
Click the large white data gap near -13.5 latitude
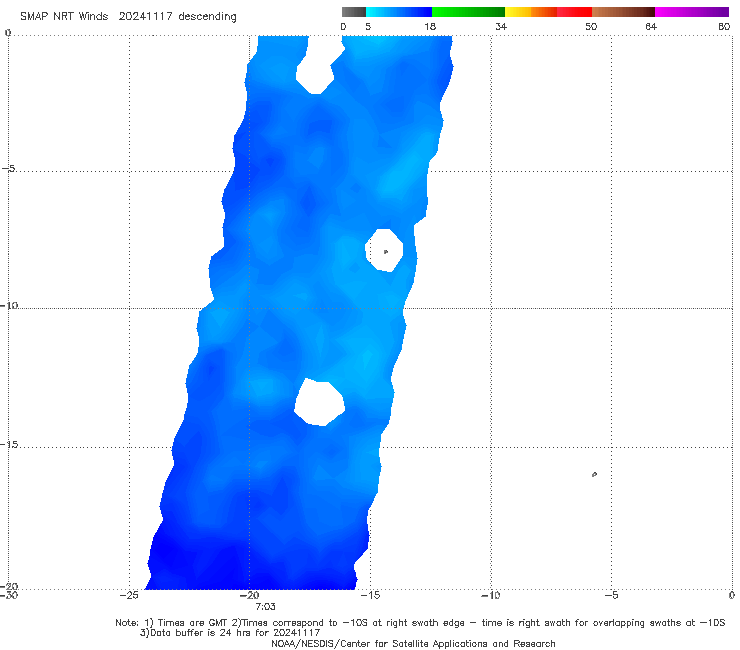320,402
